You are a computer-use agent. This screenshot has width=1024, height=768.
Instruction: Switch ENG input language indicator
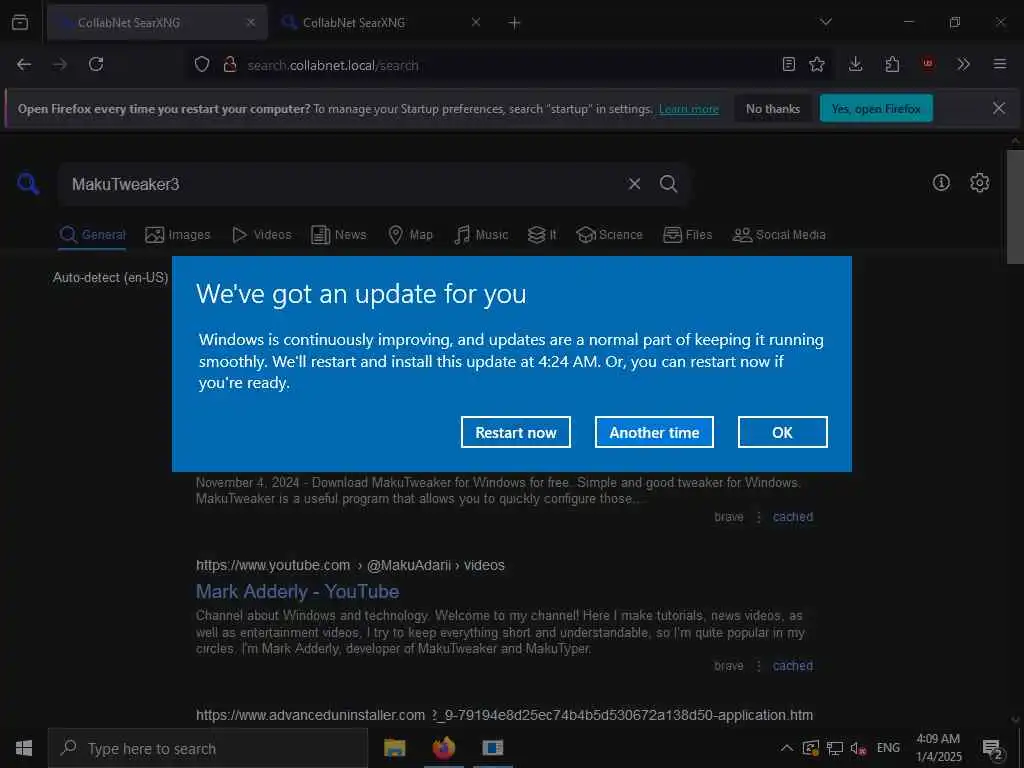(888, 748)
